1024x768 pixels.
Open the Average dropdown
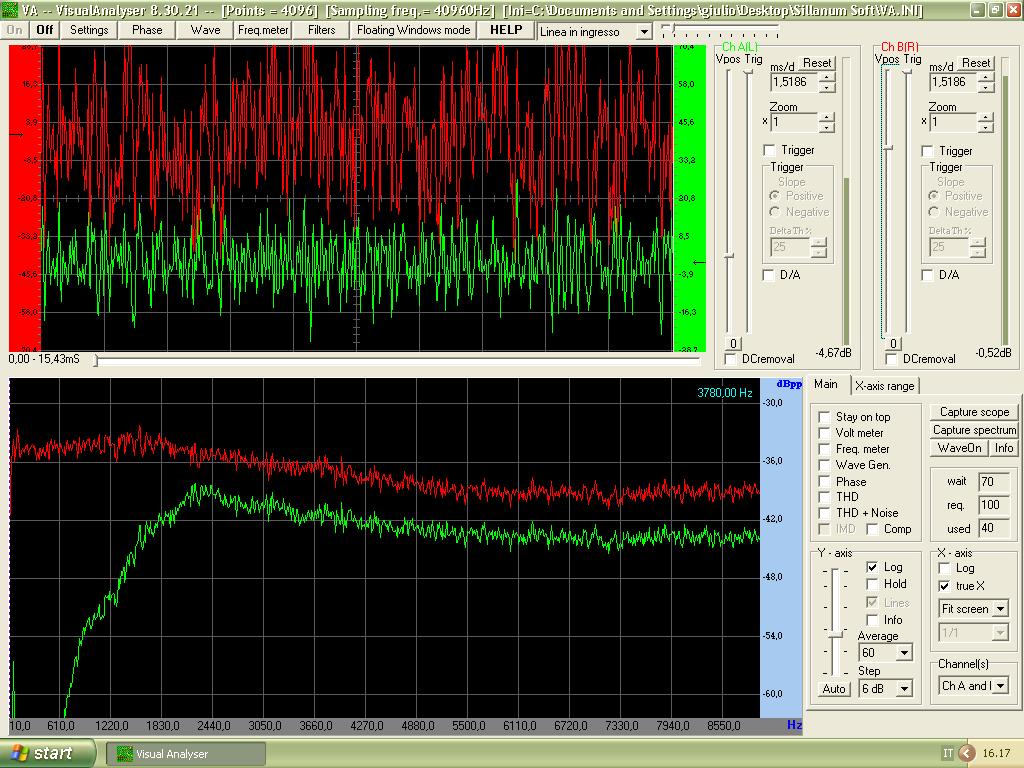pyautogui.click(x=904, y=653)
